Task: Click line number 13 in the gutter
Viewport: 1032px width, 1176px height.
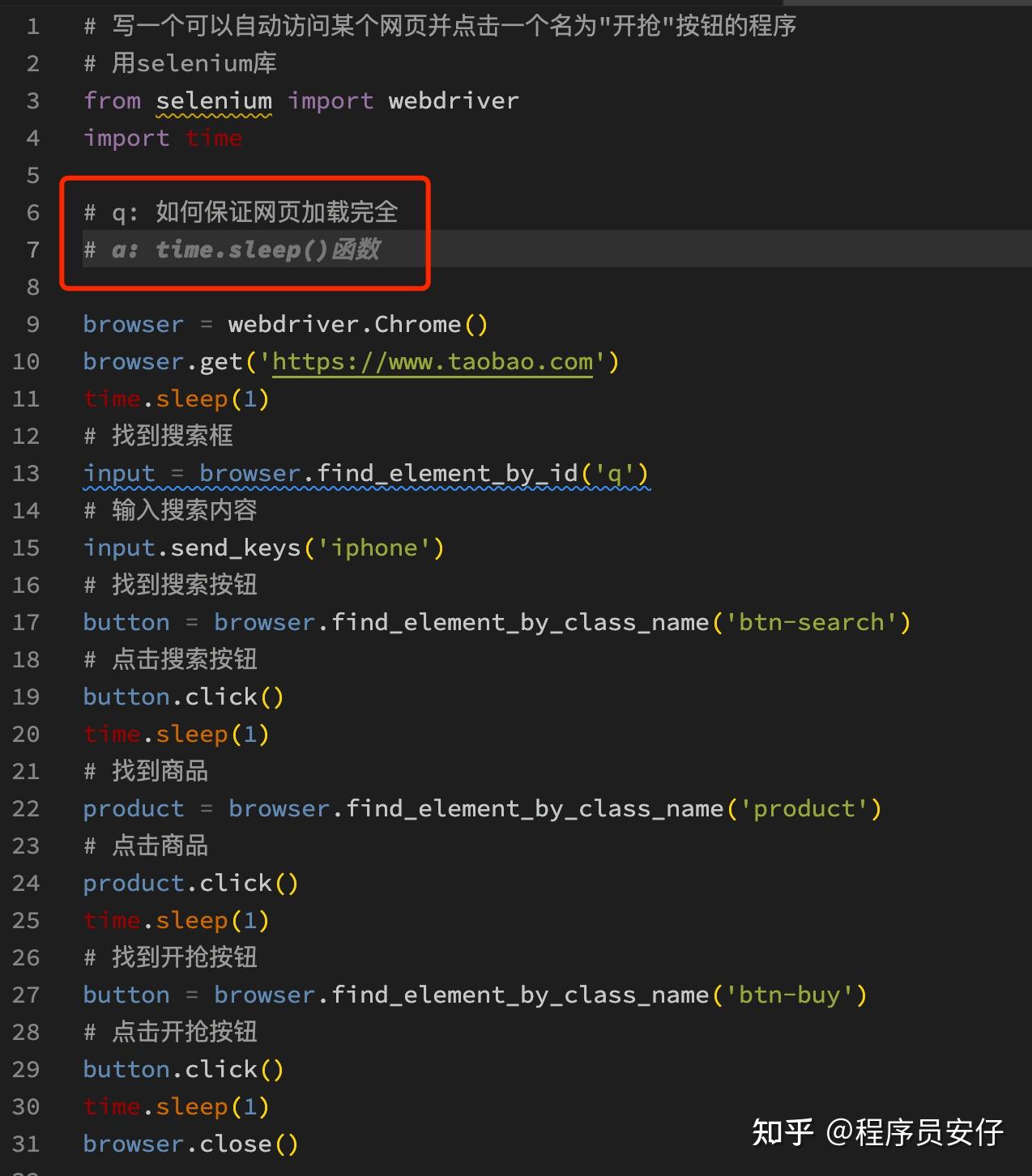Action: (27, 473)
